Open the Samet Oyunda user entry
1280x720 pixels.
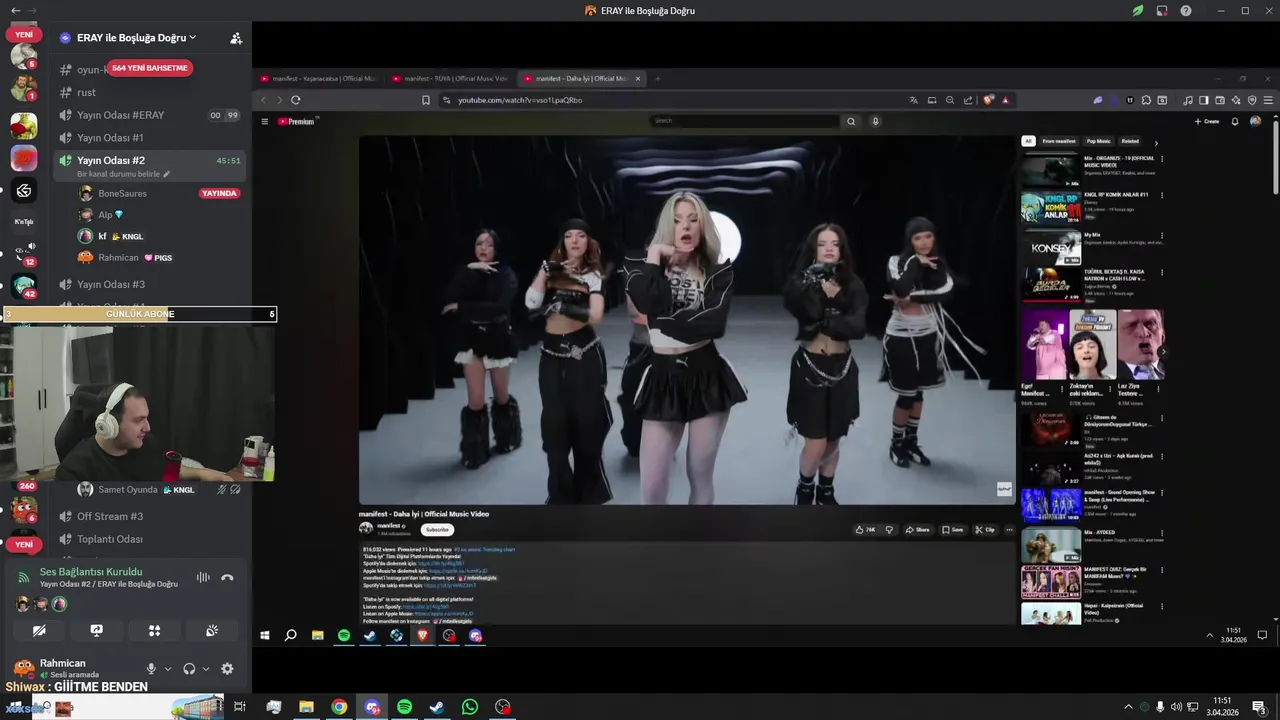157,490
